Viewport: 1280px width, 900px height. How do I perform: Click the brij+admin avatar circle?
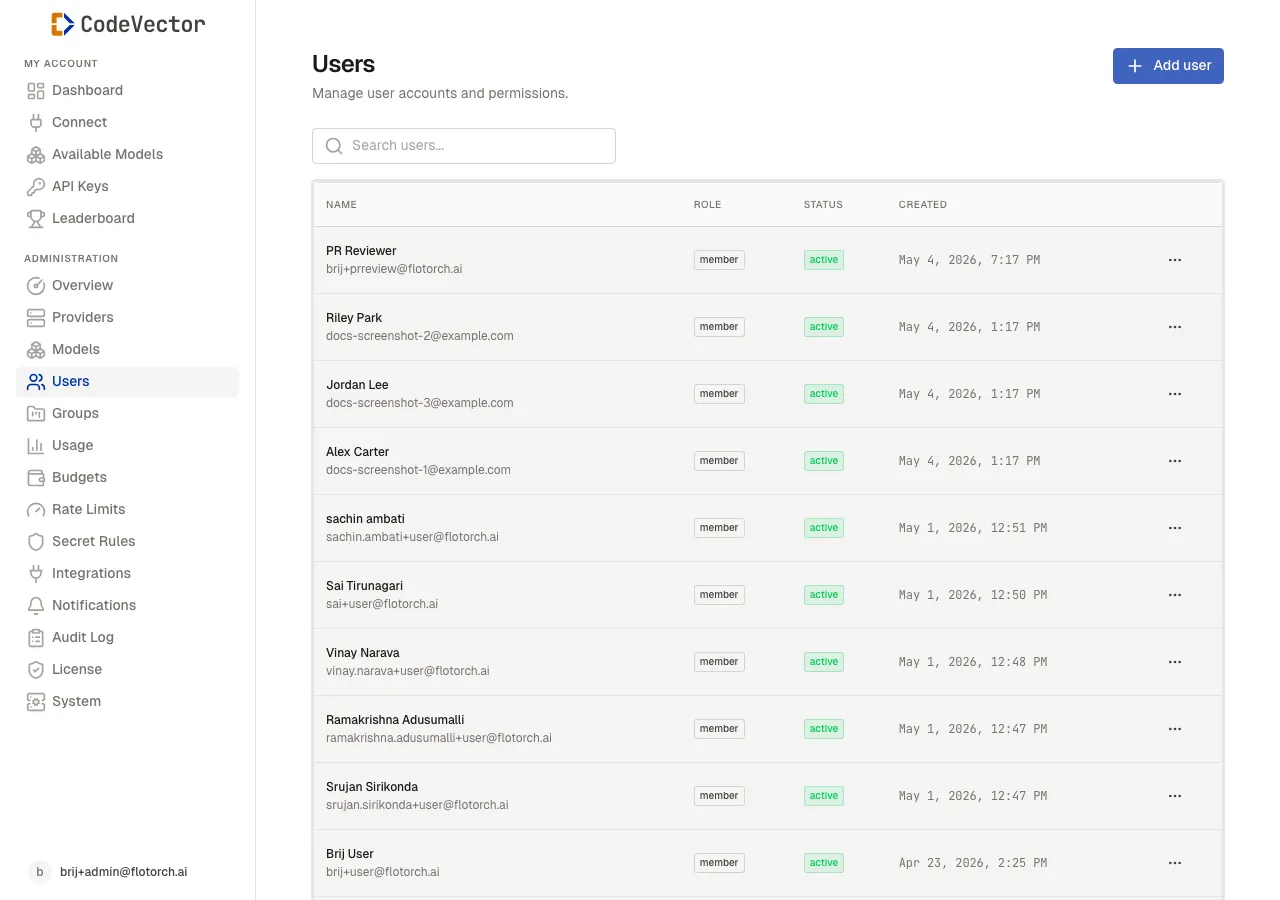(x=40, y=872)
